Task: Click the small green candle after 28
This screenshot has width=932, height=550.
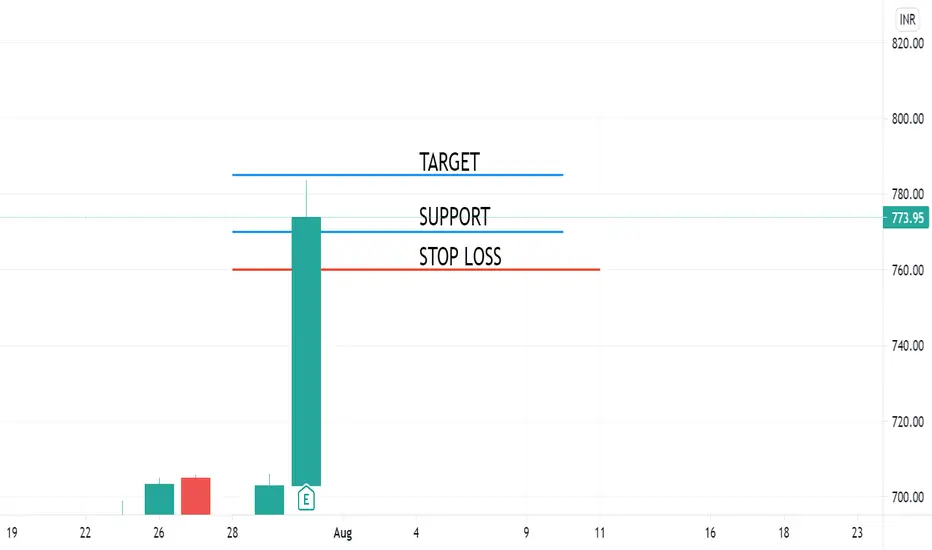Action: [x=269, y=499]
